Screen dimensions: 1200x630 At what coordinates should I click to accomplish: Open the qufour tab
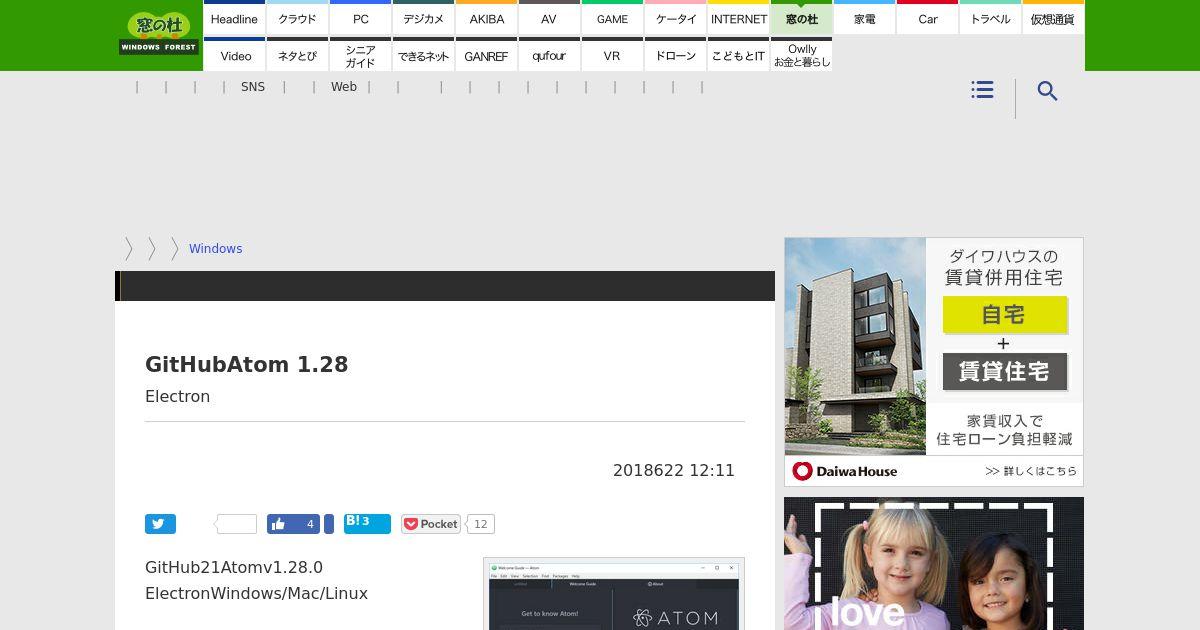[549, 56]
